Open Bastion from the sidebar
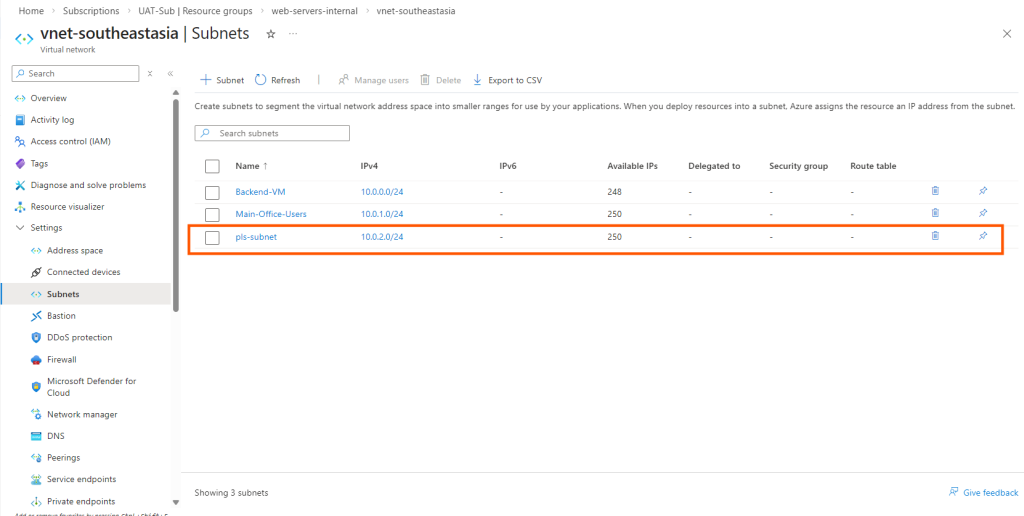Image resolution: width=1024 pixels, height=516 pixels. coord(61,316)
